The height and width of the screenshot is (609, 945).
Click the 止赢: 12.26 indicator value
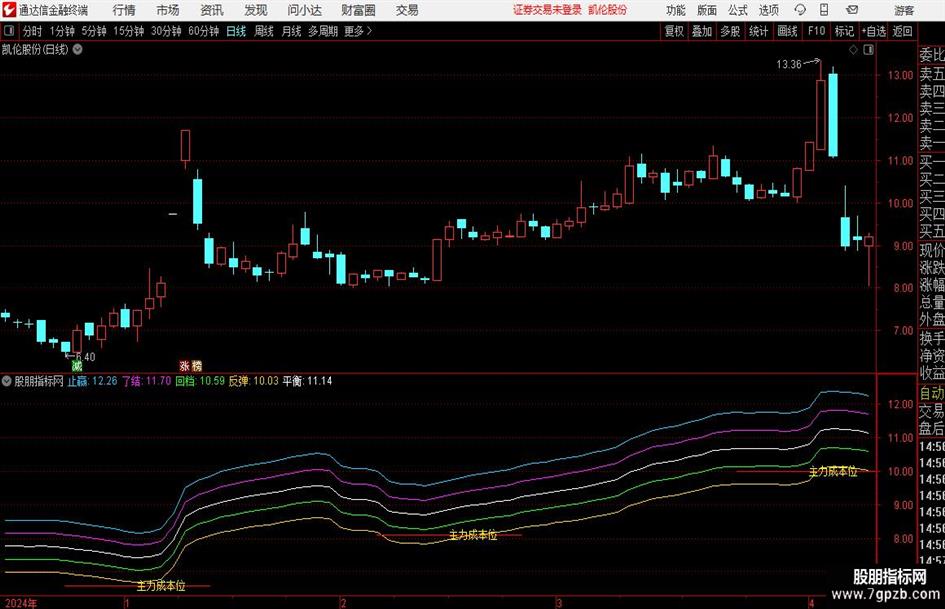click(x=92, y=381)
